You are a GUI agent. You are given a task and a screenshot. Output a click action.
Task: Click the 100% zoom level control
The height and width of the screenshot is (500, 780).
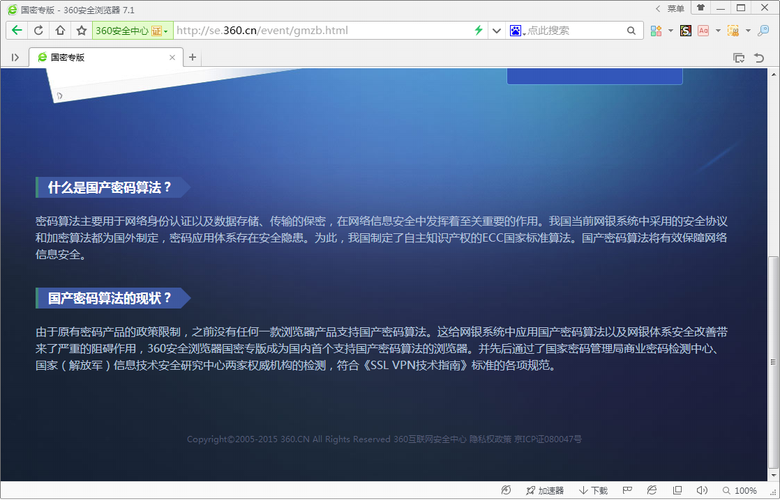click(739, 491)
